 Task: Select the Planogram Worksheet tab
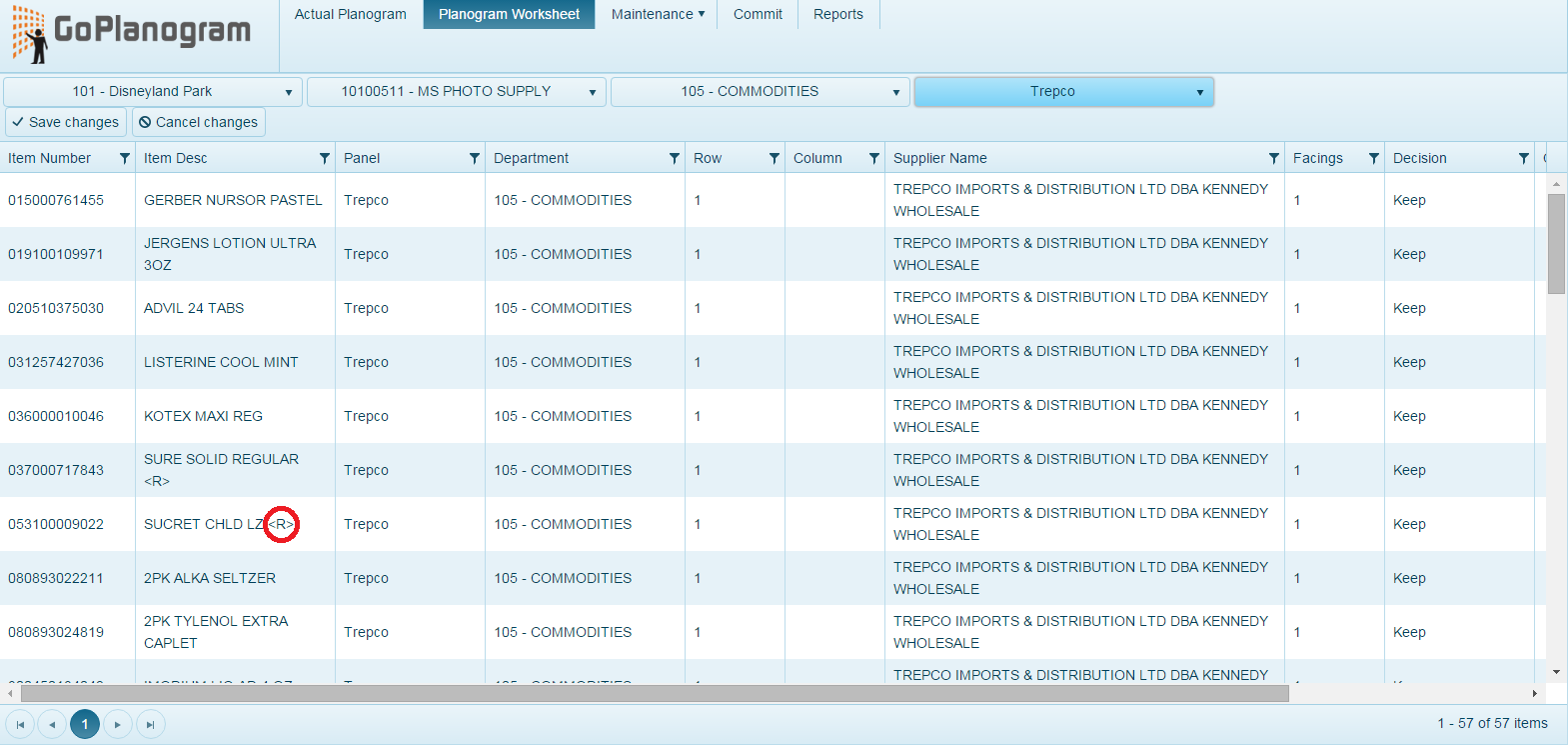[x=509, y=14]
